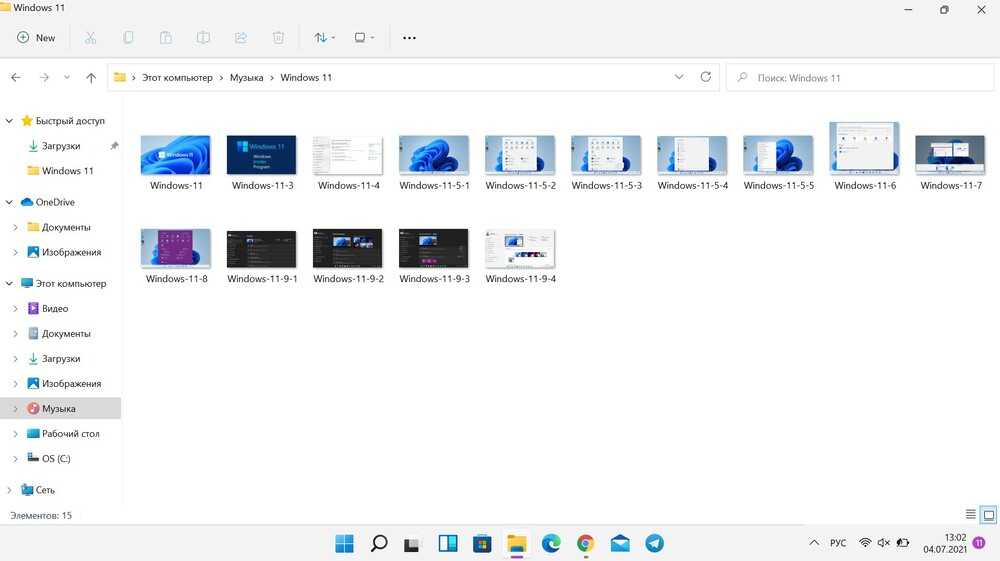Click the New button
The height and width of the screenshot is (561, 1000).
click(x=36, y=38)
